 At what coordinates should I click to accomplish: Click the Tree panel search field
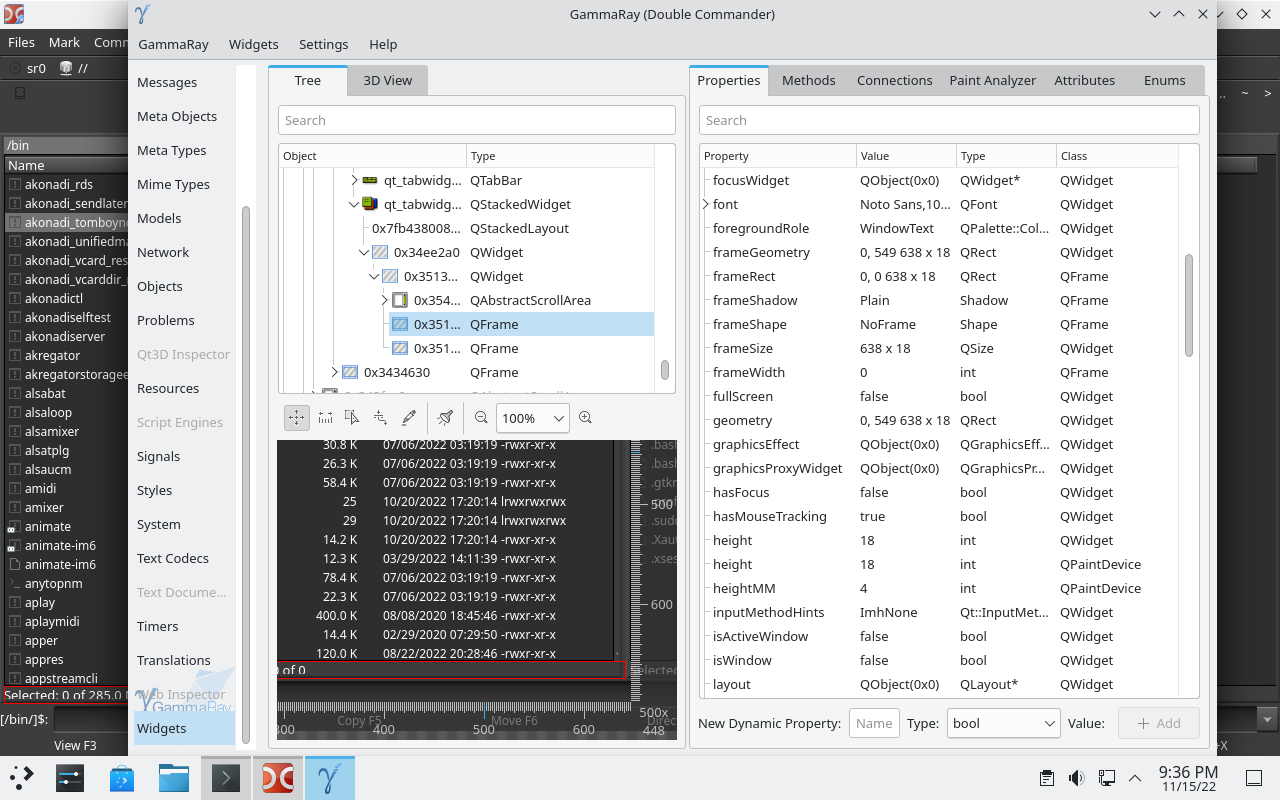(x=476, y=119)
